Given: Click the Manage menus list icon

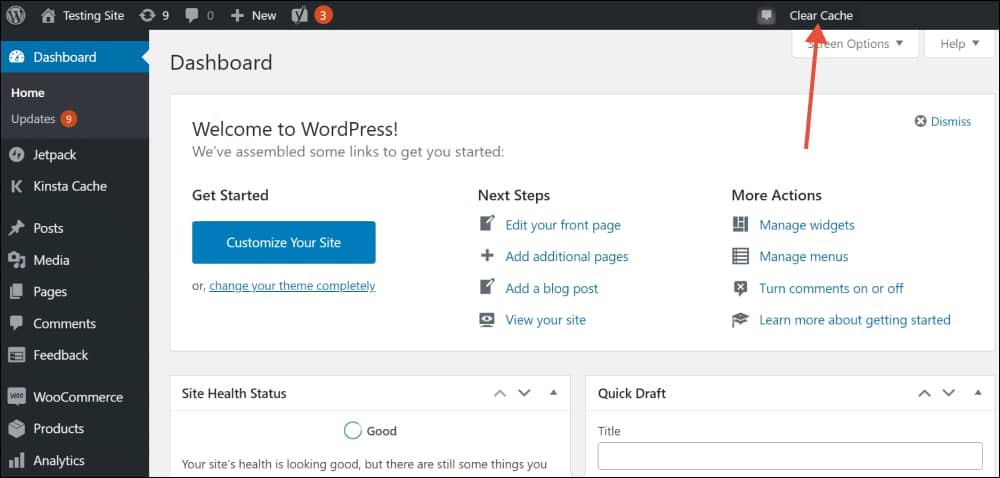Looking at the screenshot, I should click(x=740, y=256).
